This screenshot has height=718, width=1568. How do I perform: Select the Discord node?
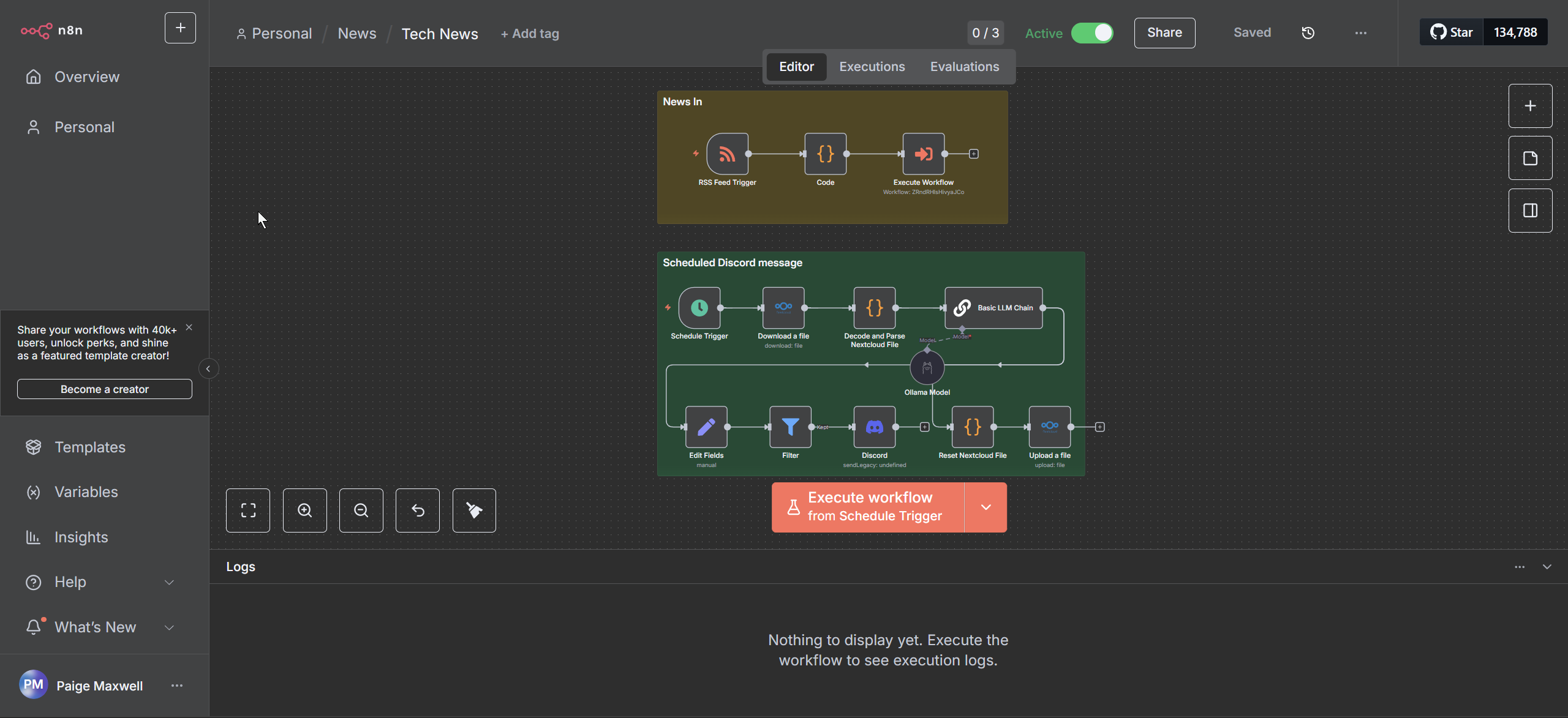(x=874, y=427)
